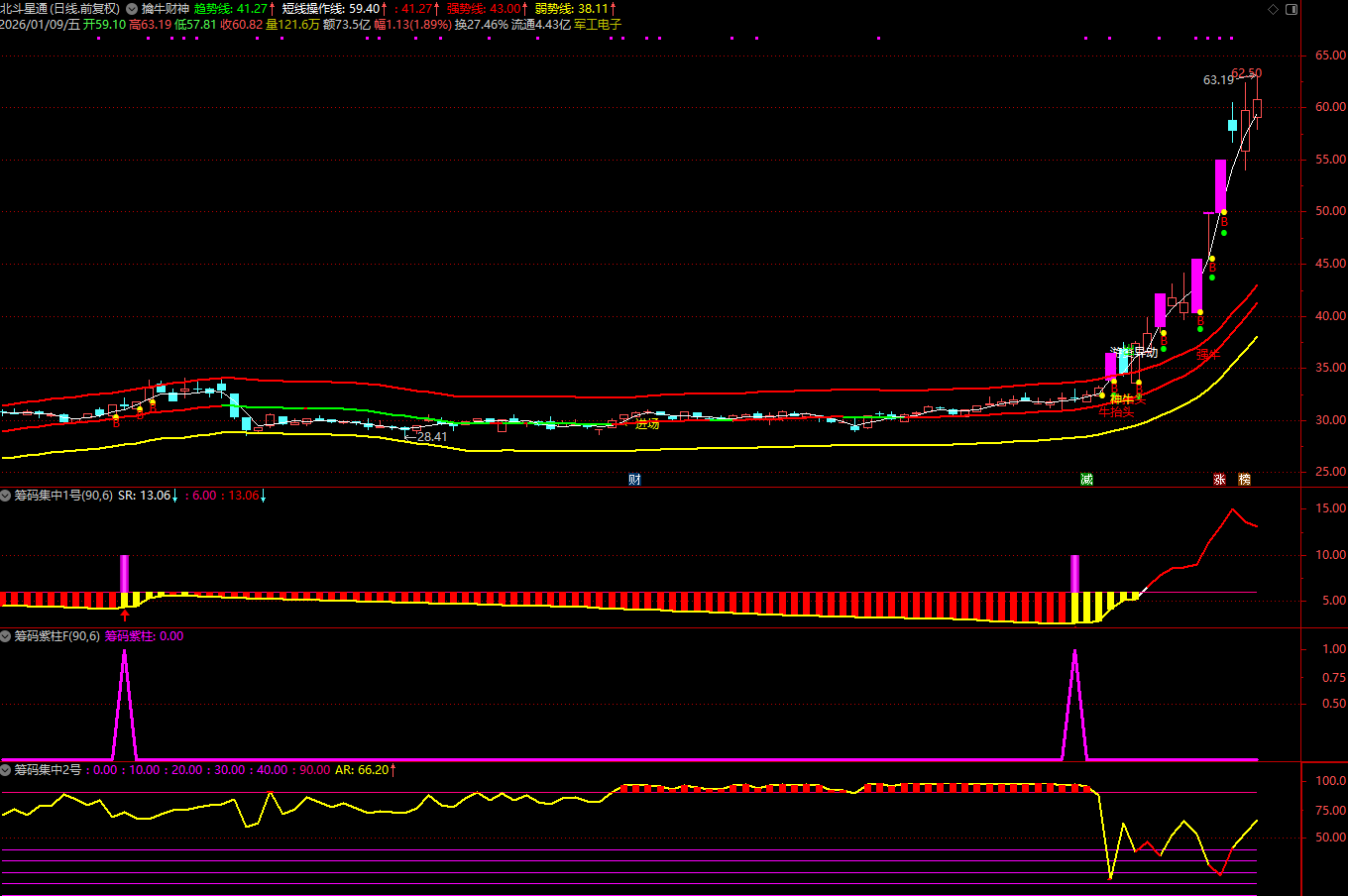The image size is (1348, 896).
Task: Click the orange 榜 event marker
Action: (1244, 480)
